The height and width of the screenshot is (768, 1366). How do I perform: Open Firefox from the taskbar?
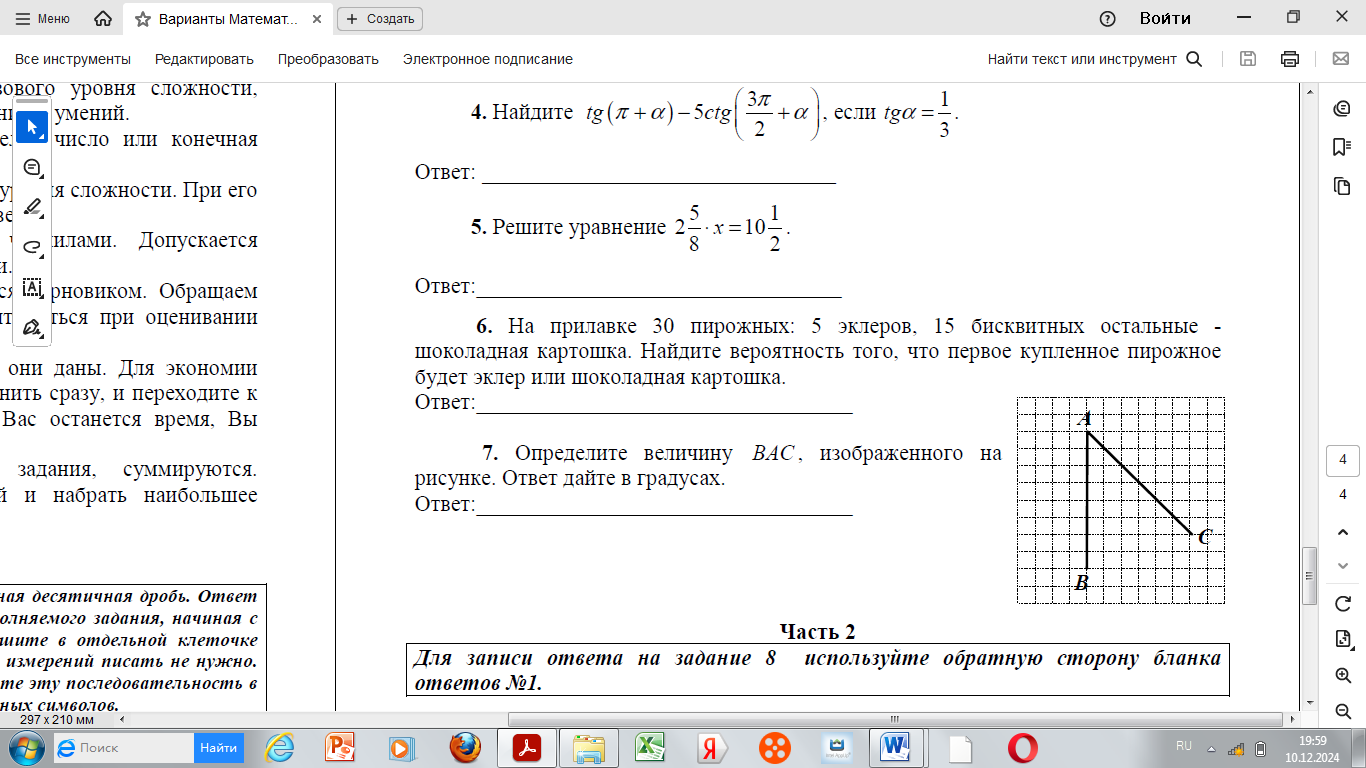(x=465, y=747)
